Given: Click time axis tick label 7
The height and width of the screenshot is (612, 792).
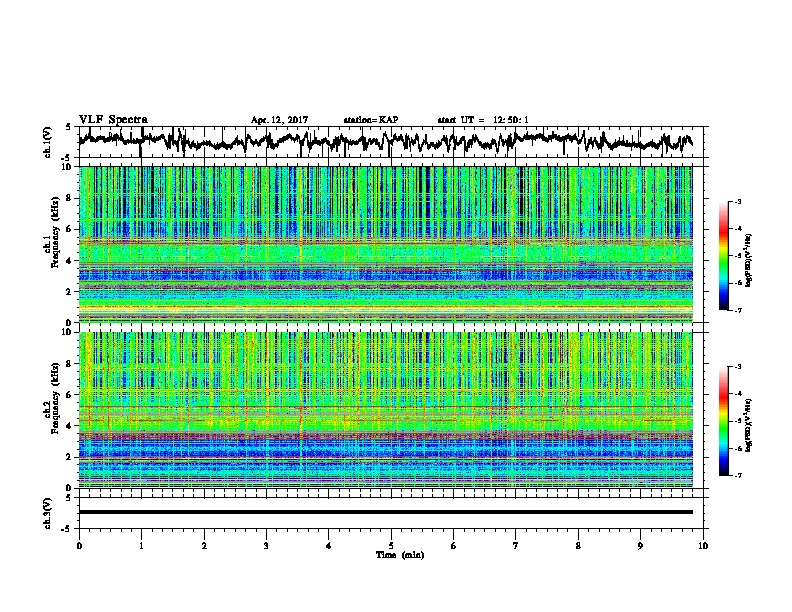Looking at the screenshot, I should click(516, 546).
